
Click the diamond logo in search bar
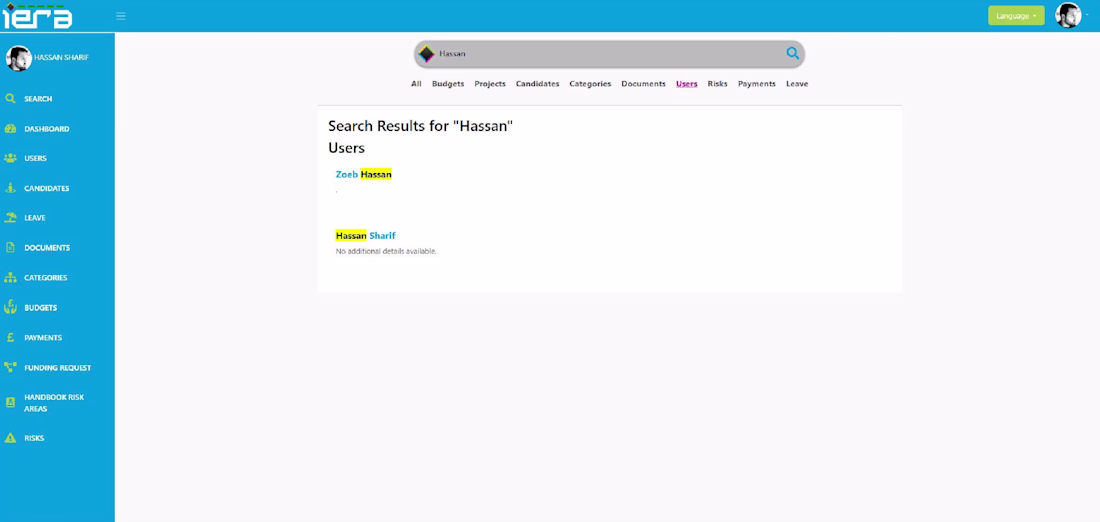(427, 54)
